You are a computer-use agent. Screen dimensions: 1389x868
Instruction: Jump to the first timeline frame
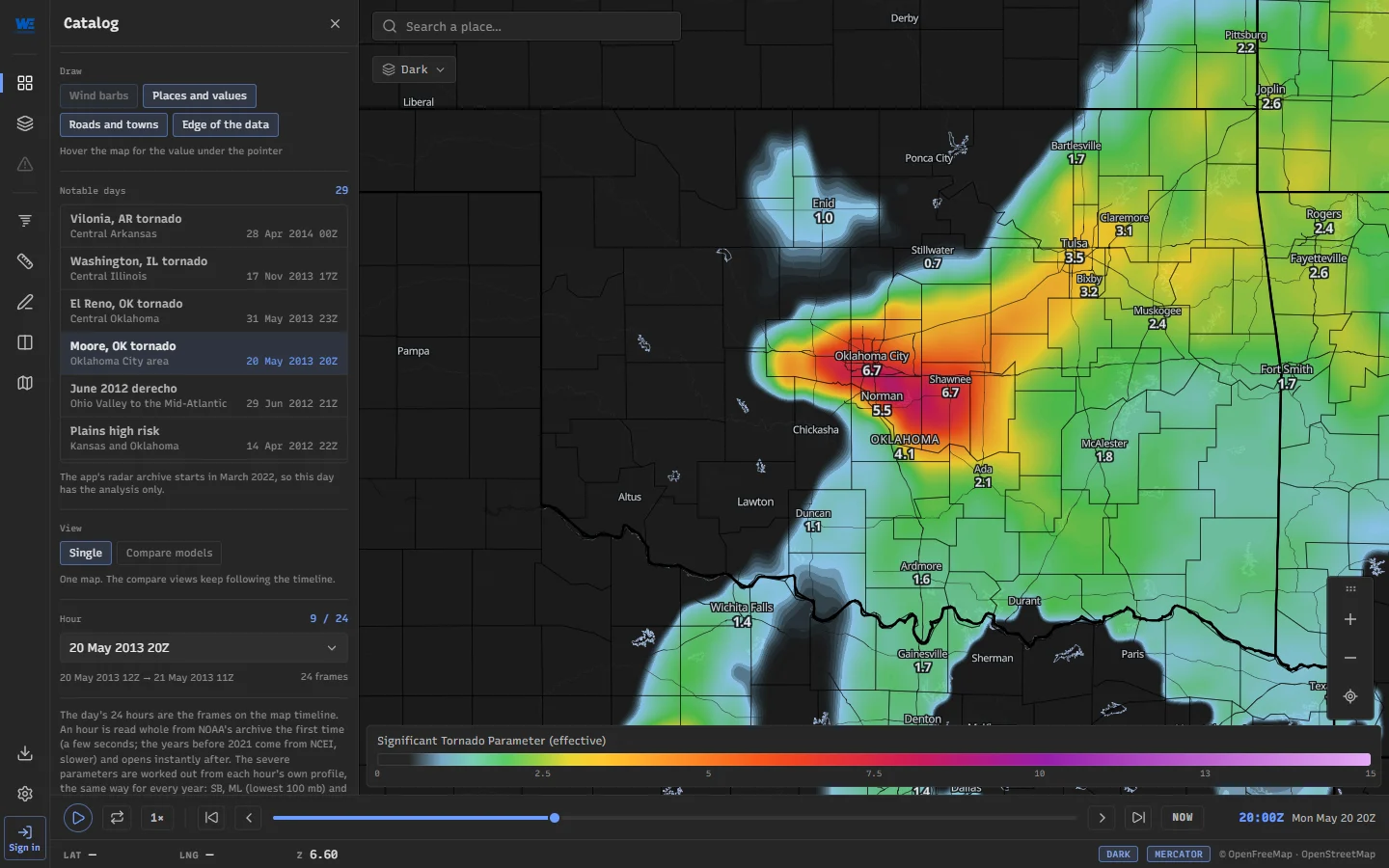point(211,818)
